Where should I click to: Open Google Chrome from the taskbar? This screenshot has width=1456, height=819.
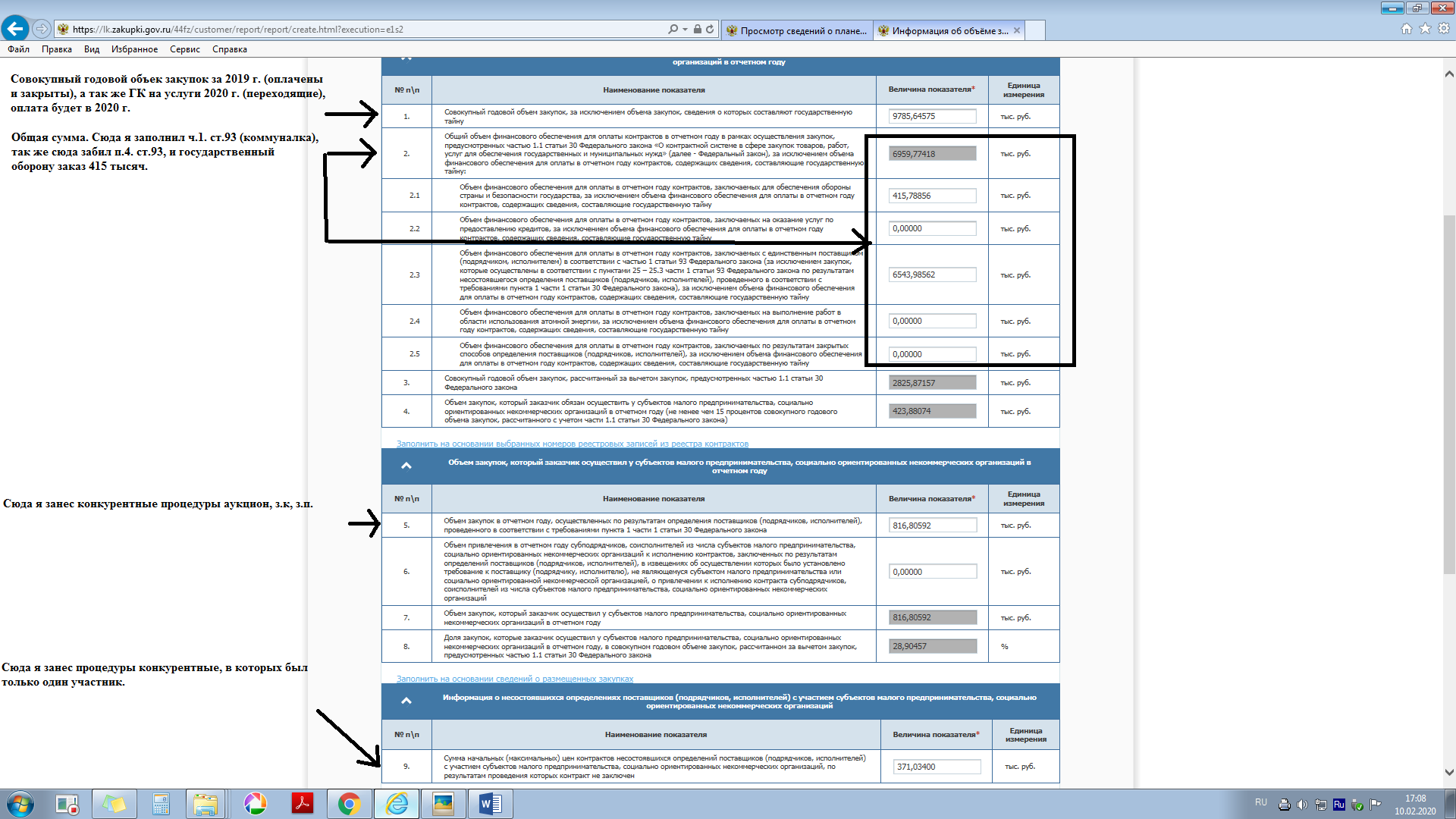(349, 804)
